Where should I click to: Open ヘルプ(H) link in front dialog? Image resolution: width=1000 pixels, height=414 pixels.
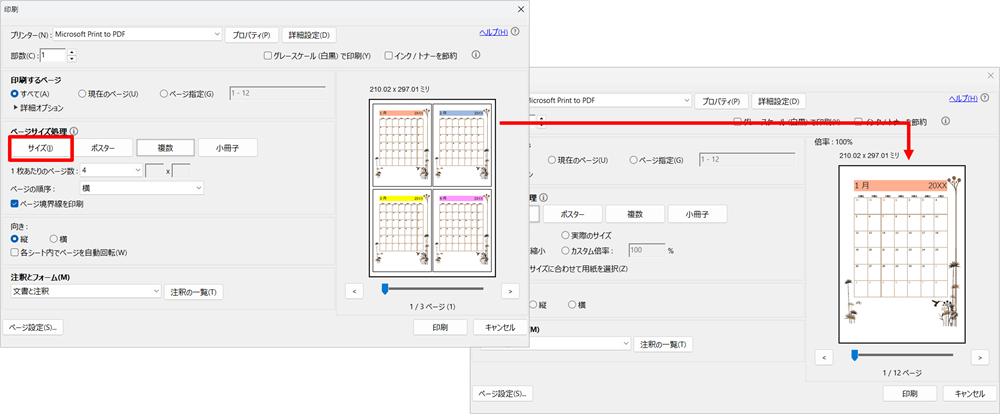[494, 32]
